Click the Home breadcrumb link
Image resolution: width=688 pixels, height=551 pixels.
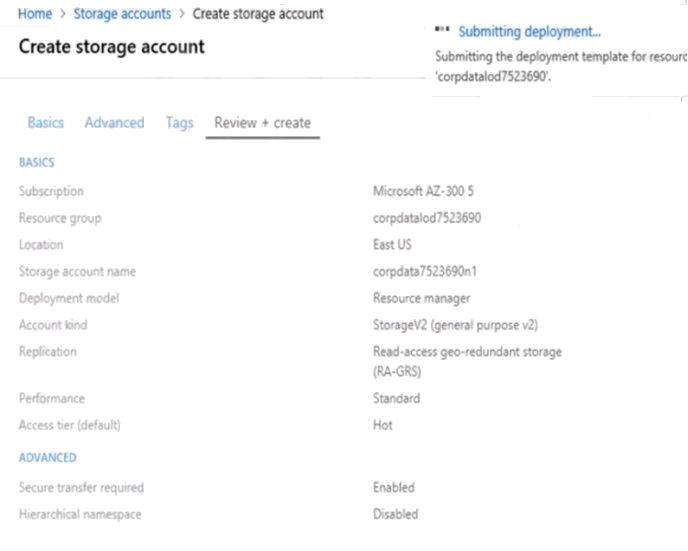(35, 14)
